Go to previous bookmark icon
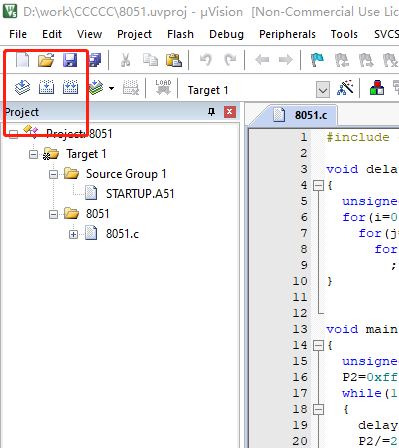Image resolution: width=399 pixels, height=448 pixels. (x=342, y=60)
